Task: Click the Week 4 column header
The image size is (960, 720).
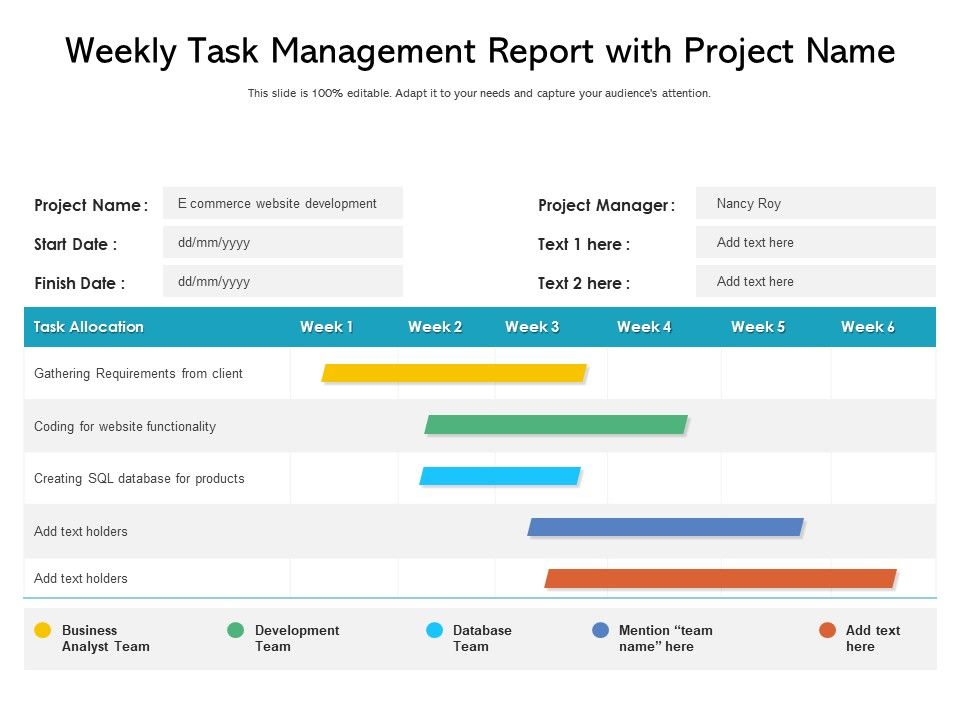Action: 644,327
